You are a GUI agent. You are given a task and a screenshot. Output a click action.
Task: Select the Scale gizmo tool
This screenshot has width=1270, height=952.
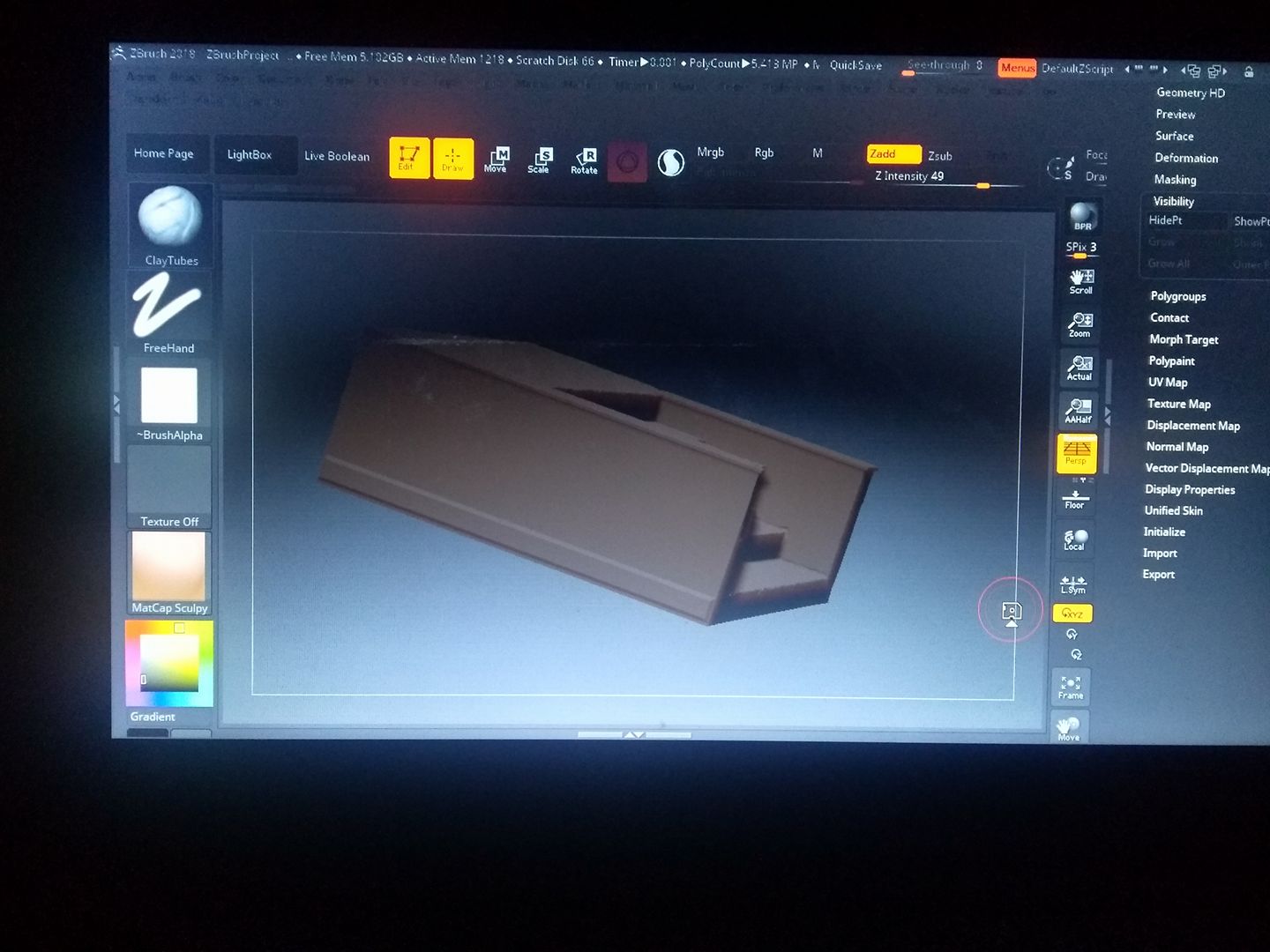pos(539,160)
